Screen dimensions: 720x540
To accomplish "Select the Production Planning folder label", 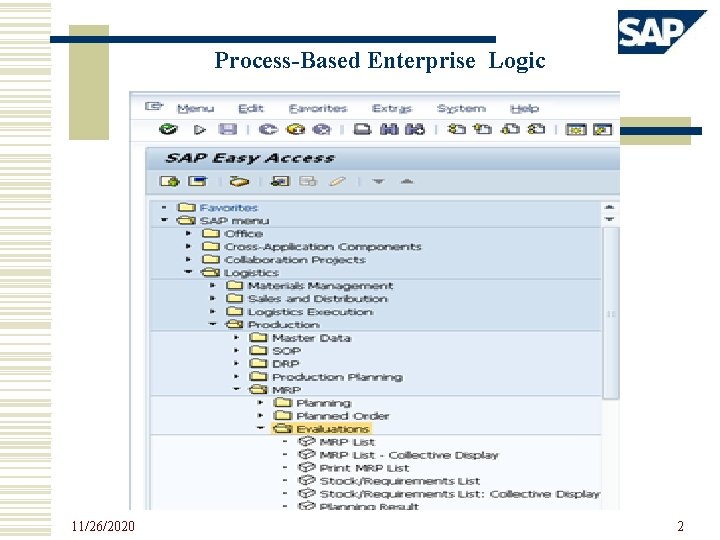I will [x=338, y=377].
